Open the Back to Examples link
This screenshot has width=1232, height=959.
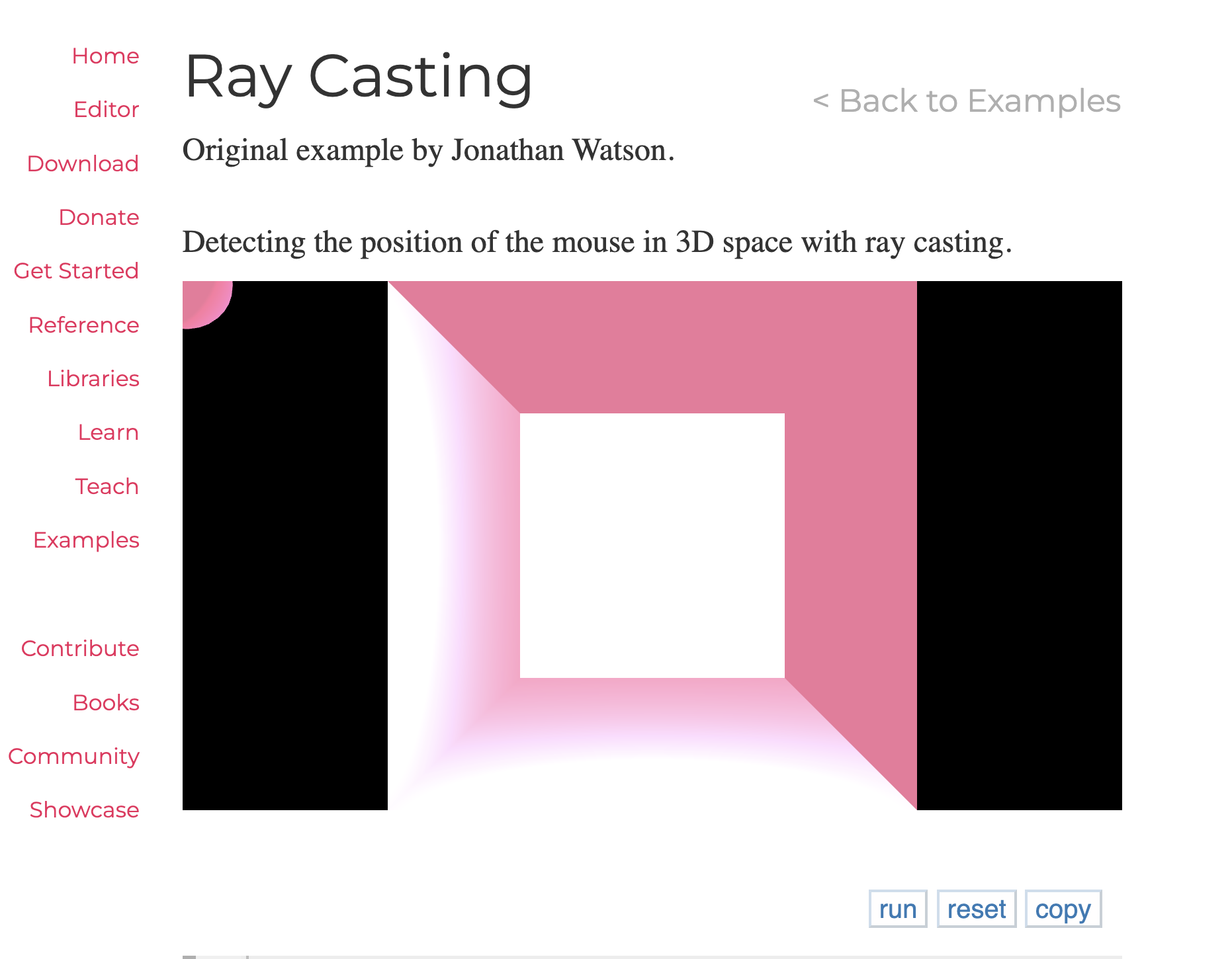[x=967, y=101]
